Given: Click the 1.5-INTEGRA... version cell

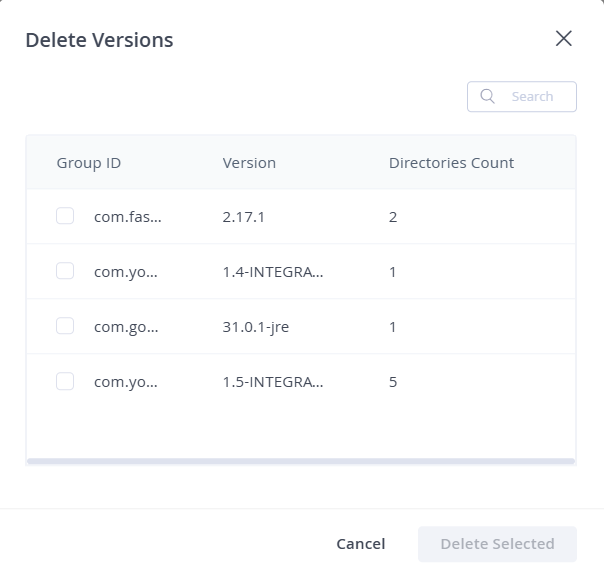Looking at the screenshot, I should pos(273,382).
